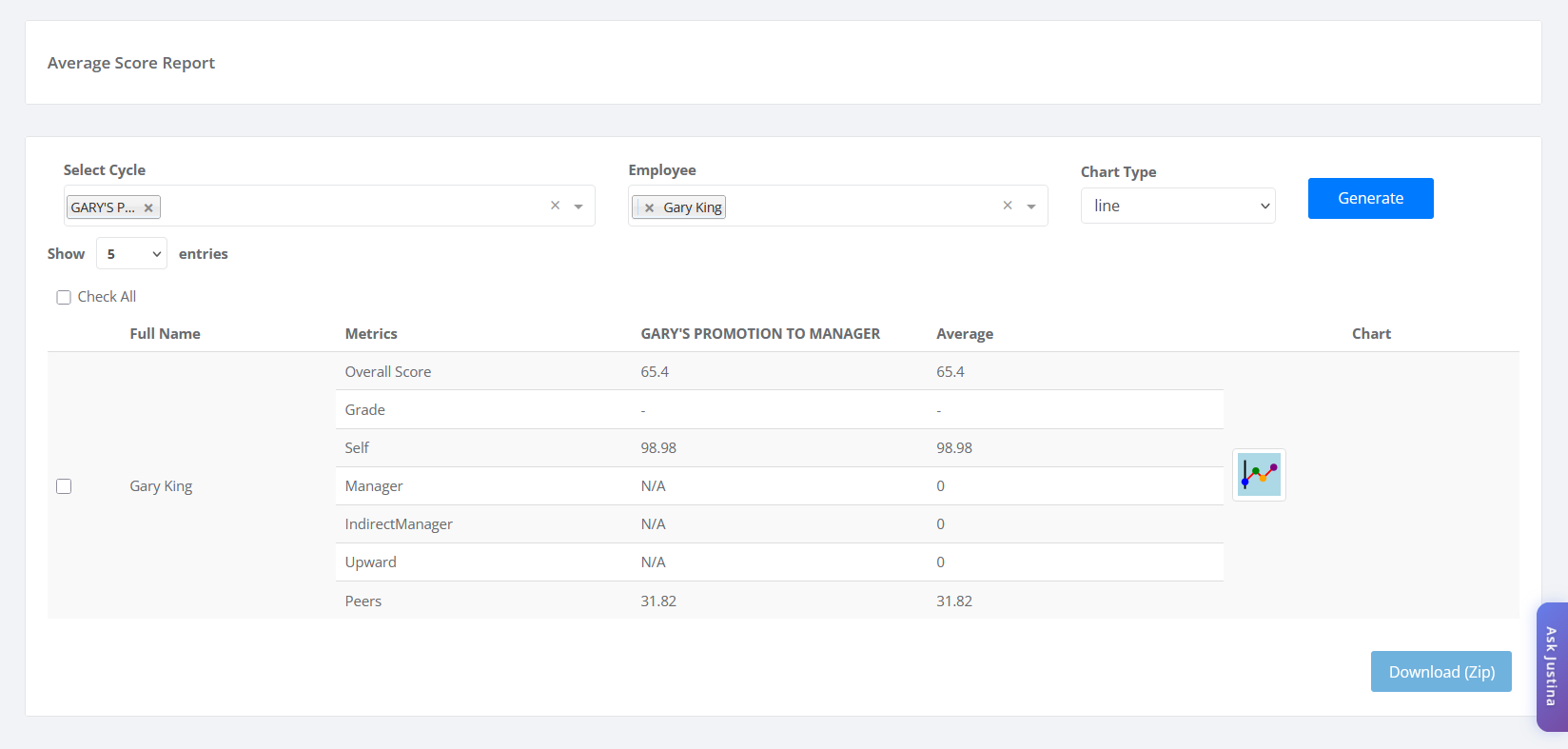Select the Gary King row checkbox
The image size is (1568, 749).
pos(64,486)
